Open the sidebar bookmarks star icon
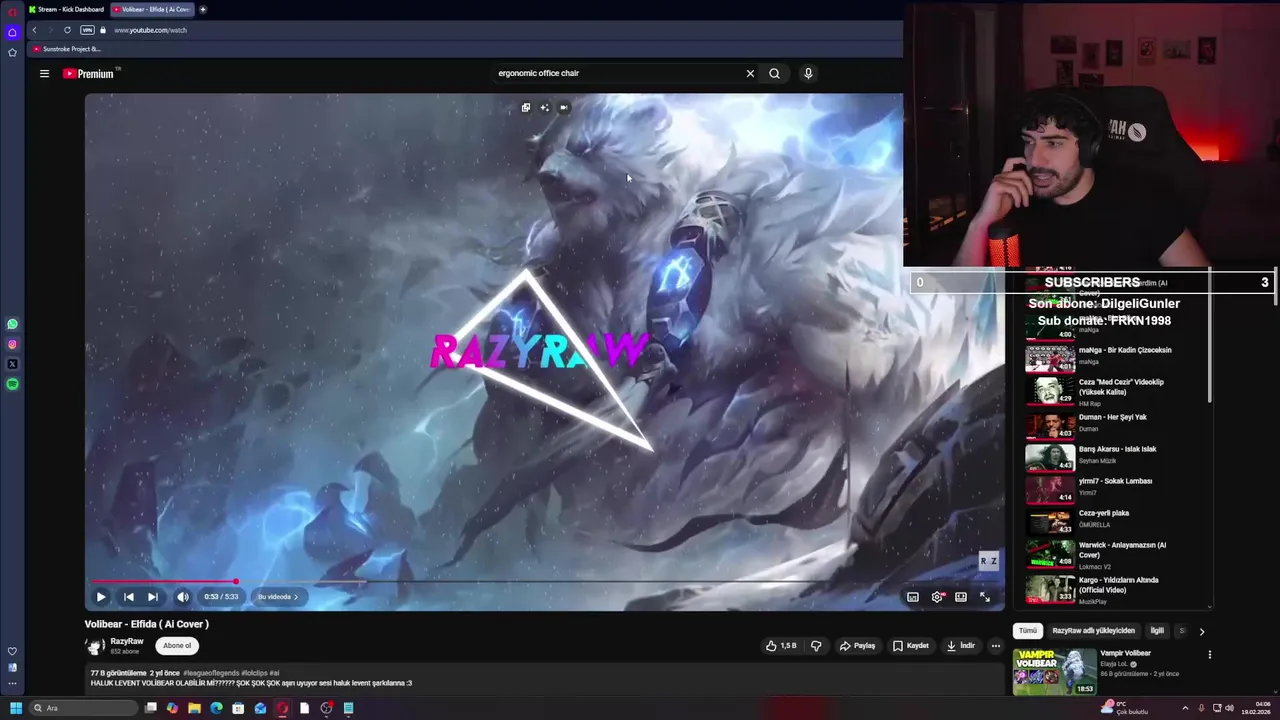Viewport: 1280px width, 720px height. click(12, 52)
